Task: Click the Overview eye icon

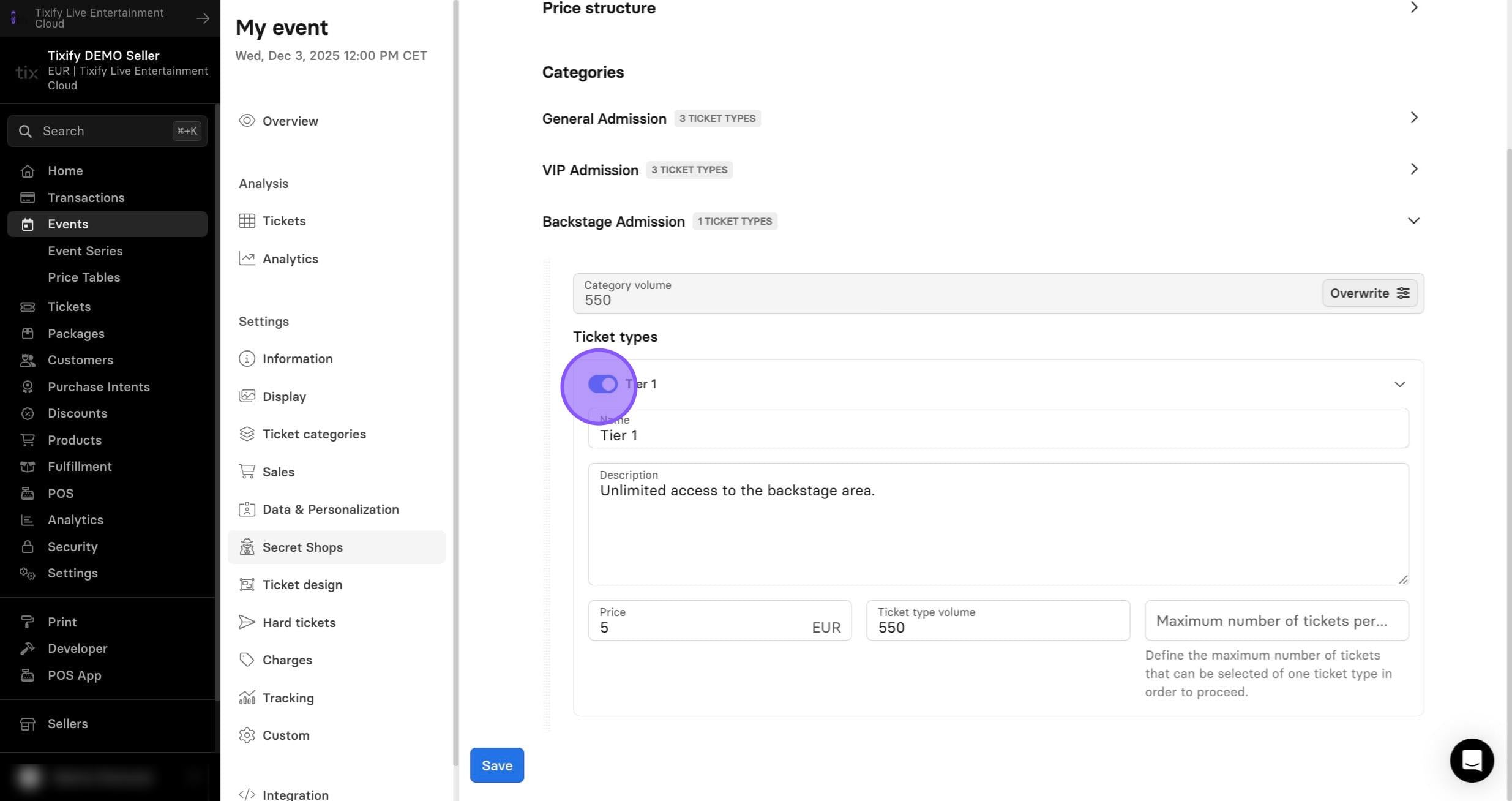Action: pyautogui.click(x=247, y=121)
